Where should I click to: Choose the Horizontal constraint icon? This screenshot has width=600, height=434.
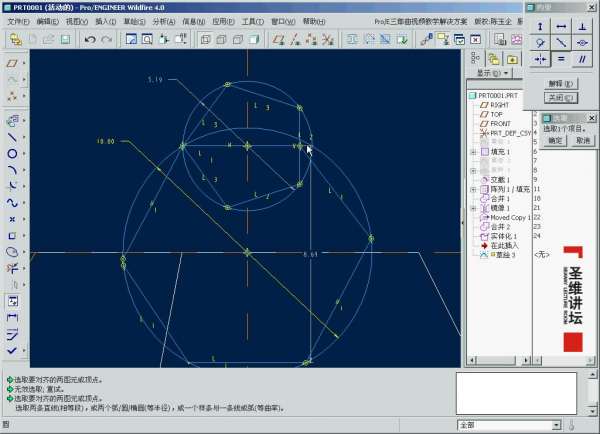coord(561,26)
